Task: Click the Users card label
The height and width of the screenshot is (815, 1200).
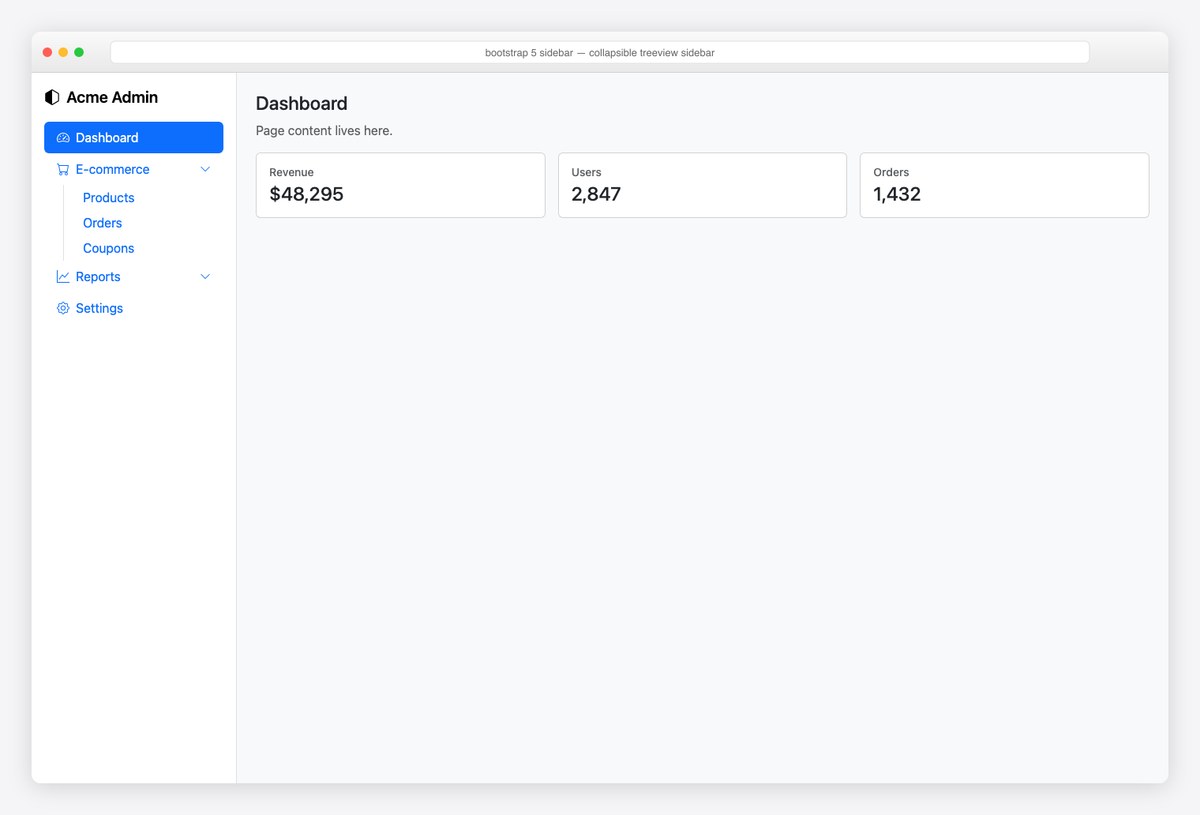Action: point(586,172)
